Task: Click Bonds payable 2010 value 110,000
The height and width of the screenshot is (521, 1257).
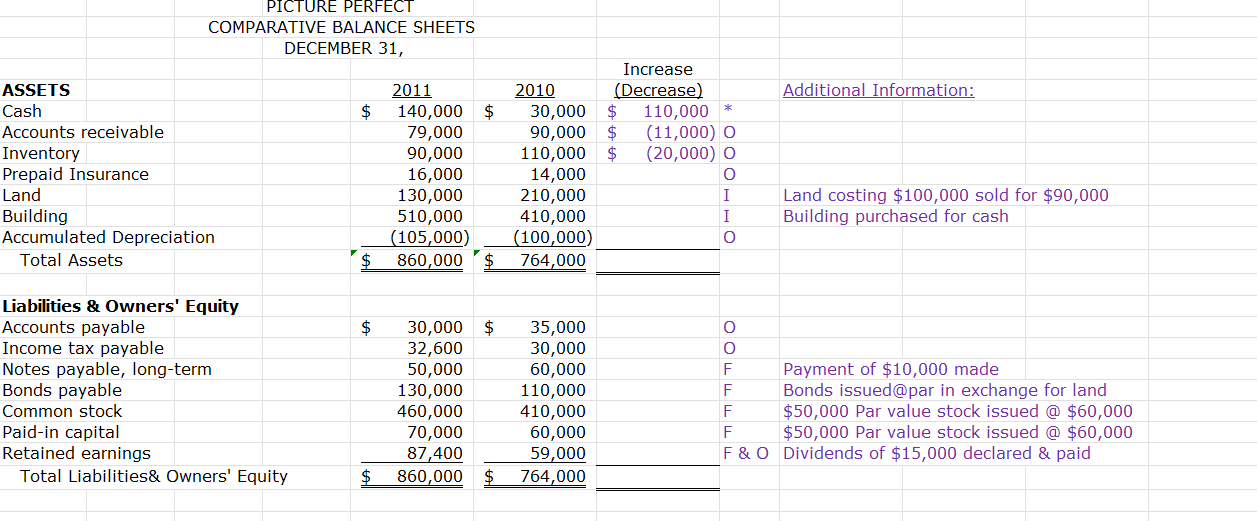Action: tap(553, 390)
